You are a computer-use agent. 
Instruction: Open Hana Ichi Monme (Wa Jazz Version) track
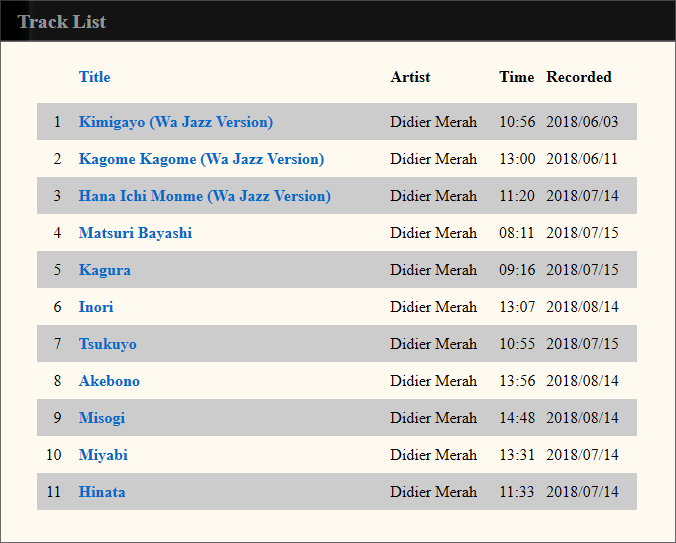coord(205,196)
